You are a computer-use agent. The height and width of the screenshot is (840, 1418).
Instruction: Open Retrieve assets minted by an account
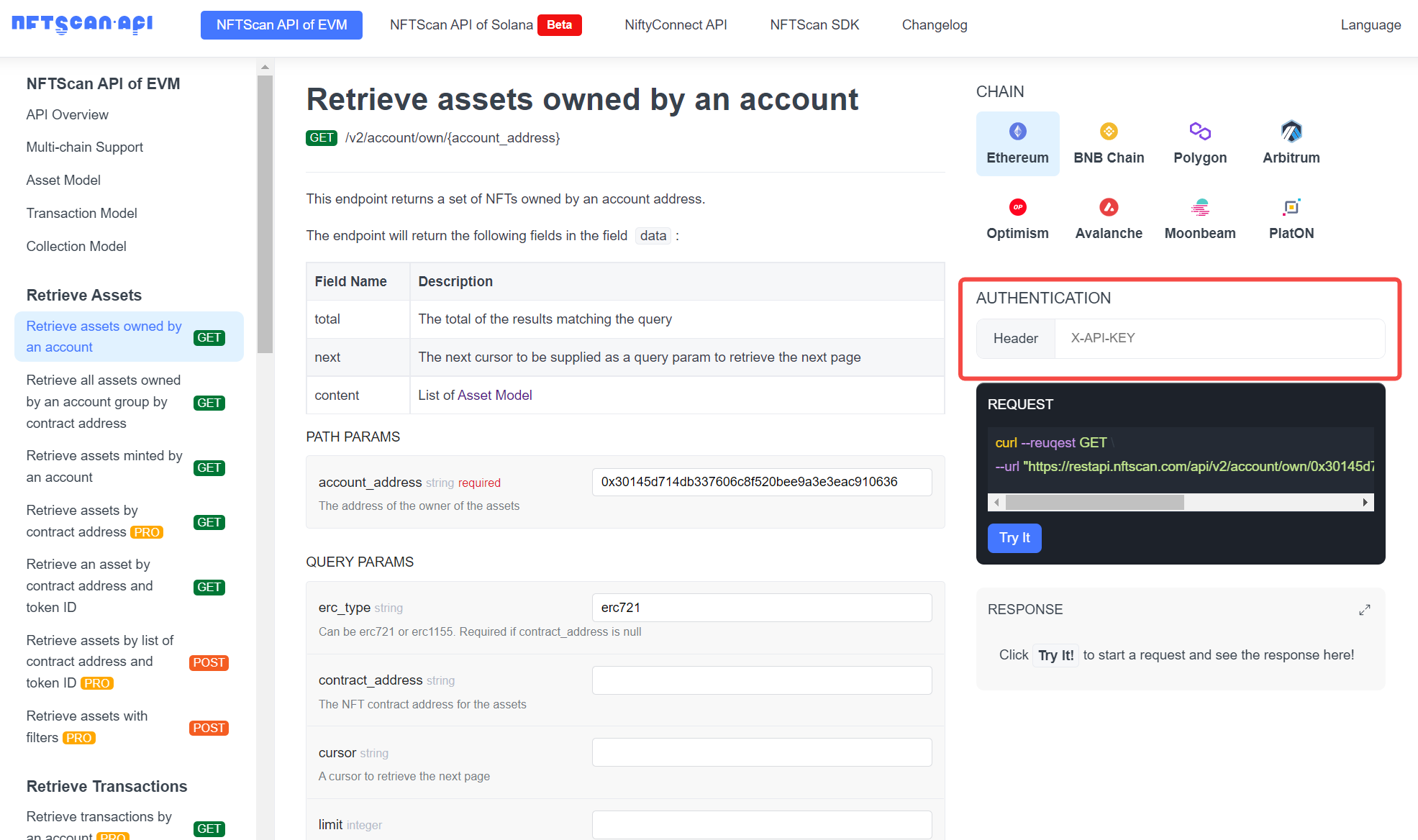[x=104, y=466]
